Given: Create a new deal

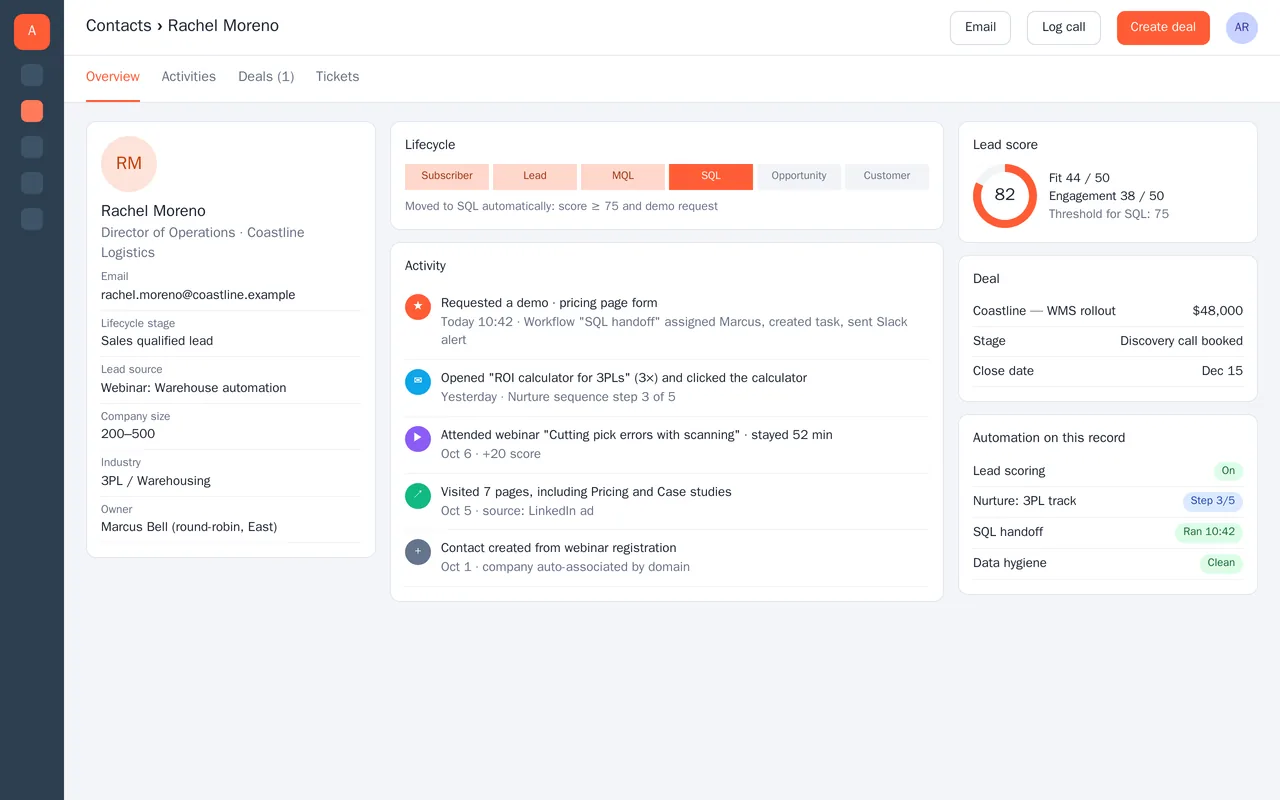Looking at the screenshot, I should [x=1163, y=28].
